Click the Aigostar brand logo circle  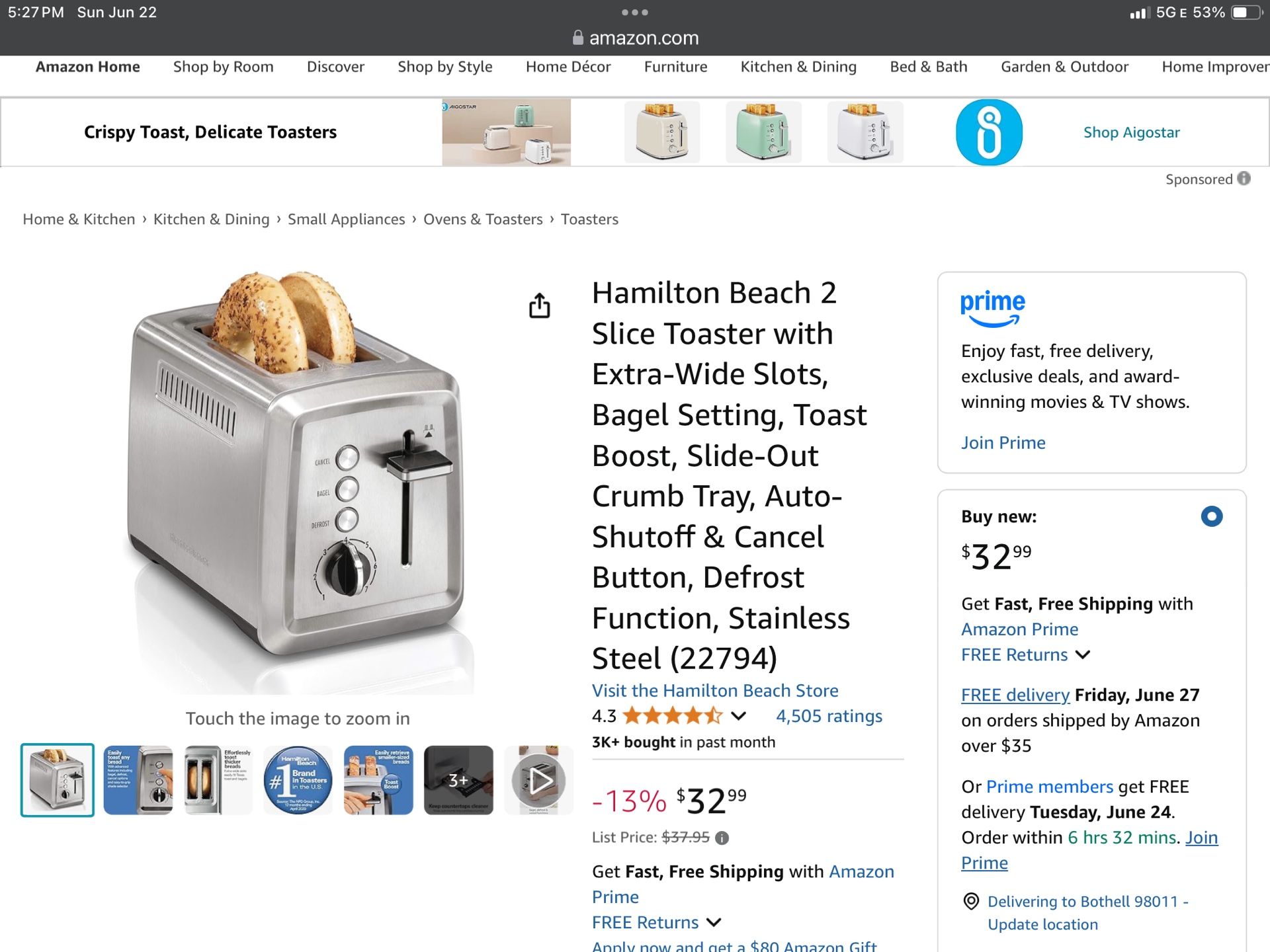[988, 132]
